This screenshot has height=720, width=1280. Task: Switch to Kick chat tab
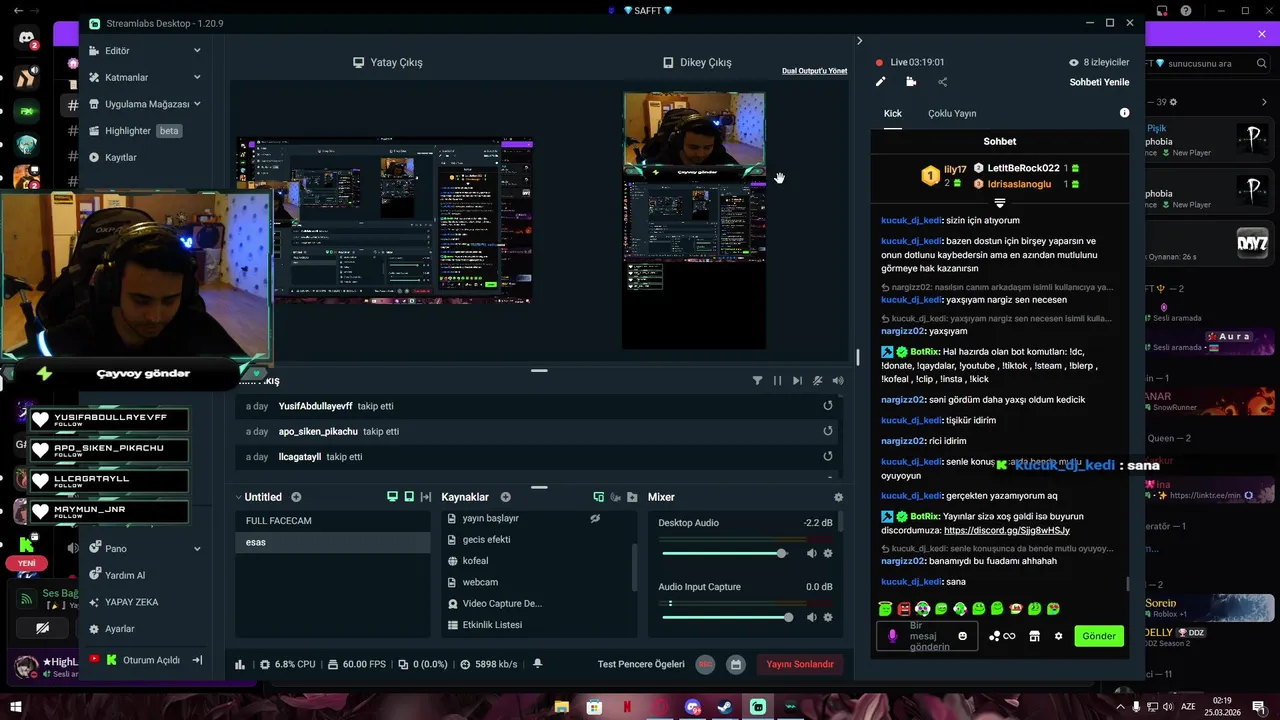coord(892,113)
